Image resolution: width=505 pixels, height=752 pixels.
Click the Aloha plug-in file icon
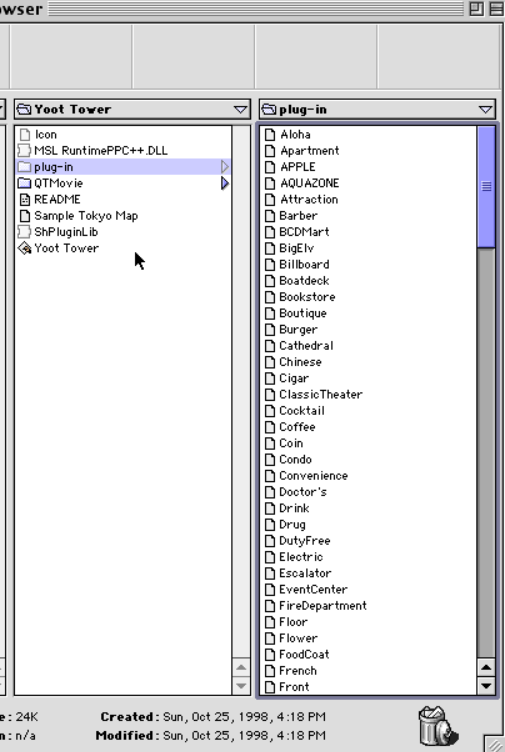(x=270, y=134)
